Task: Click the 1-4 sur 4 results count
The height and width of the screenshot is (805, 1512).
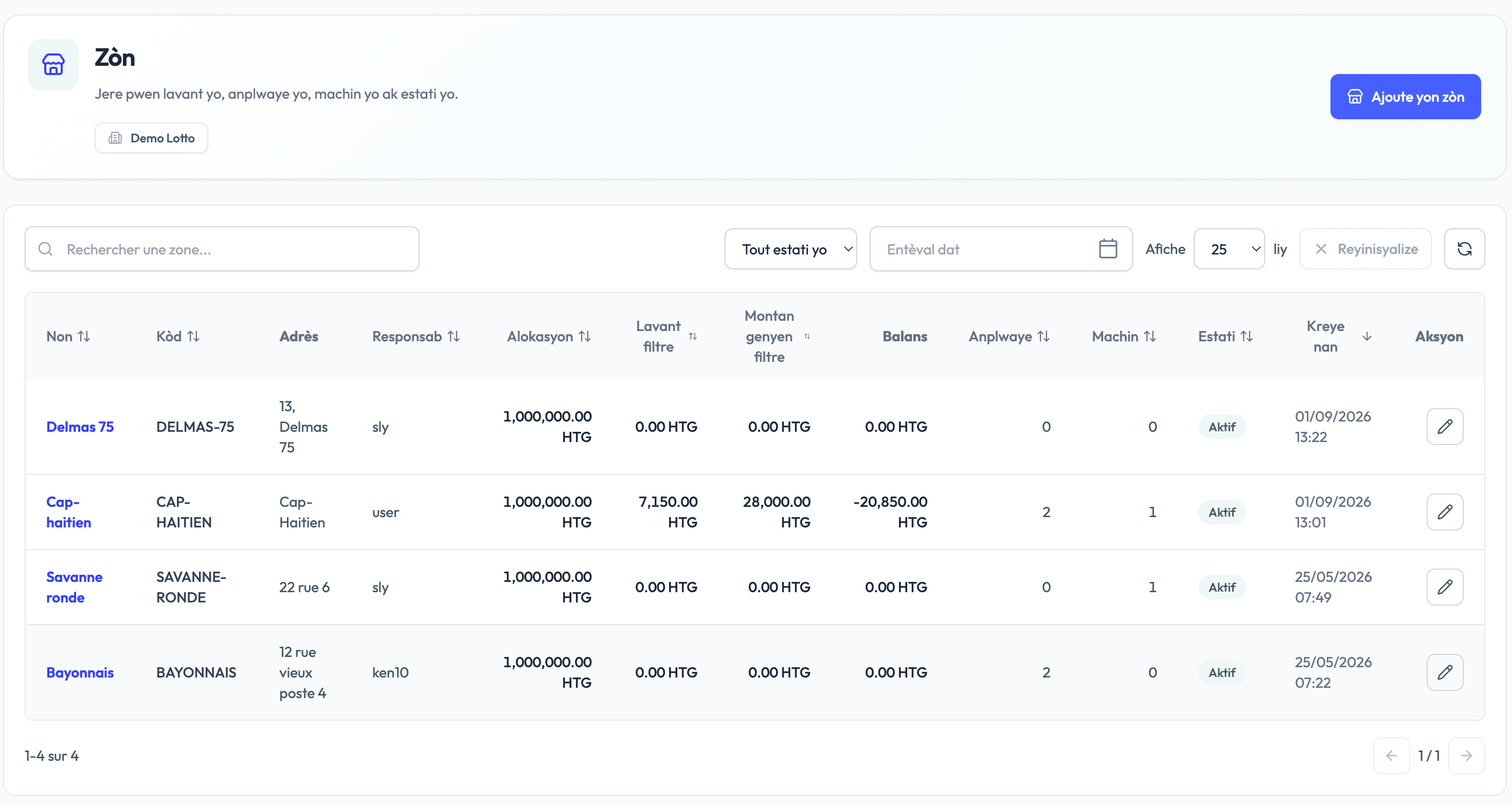Action: tap(51, 756)
